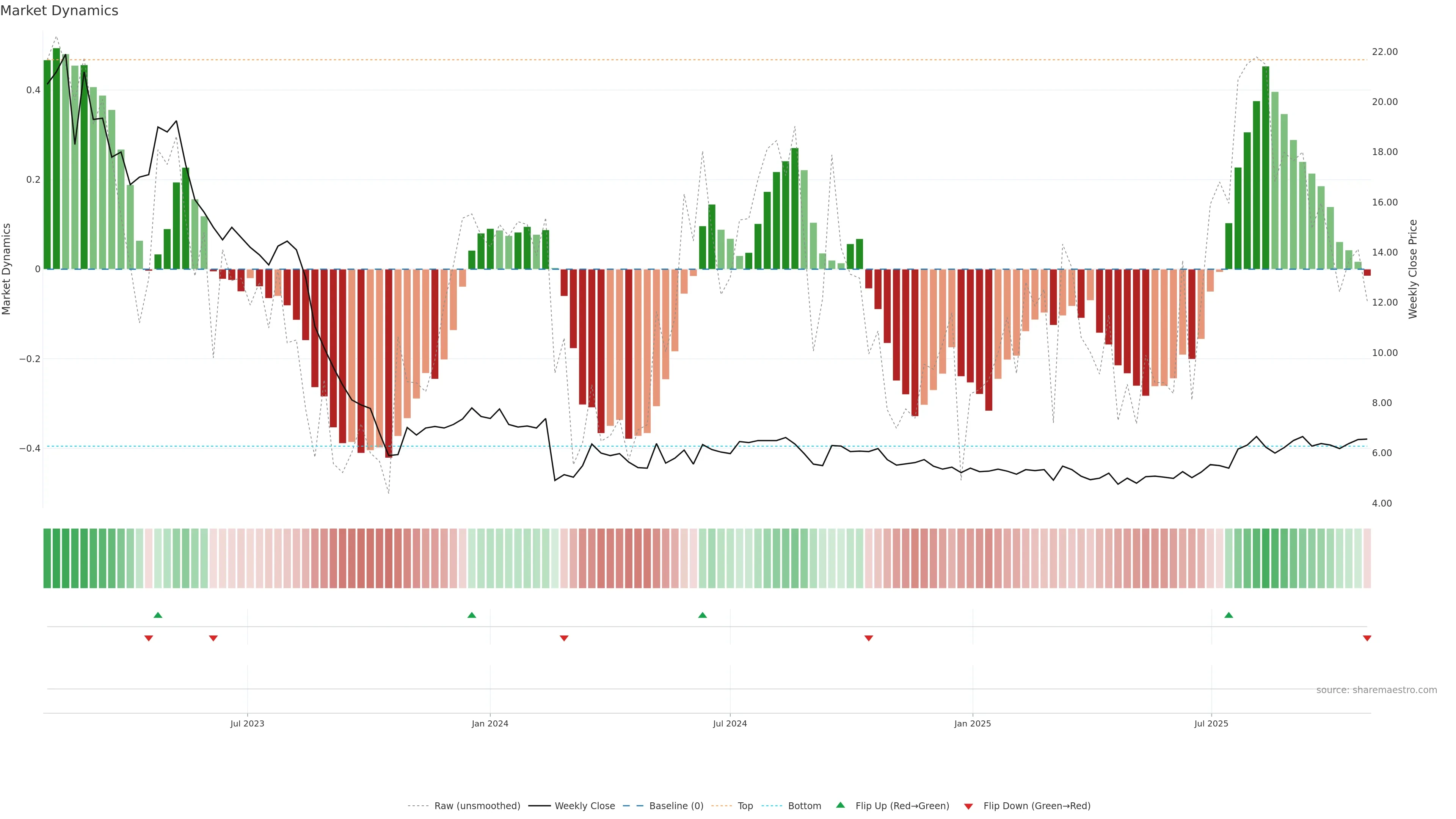The height and width of the screenshot is (819, 1456).
Task: Toggle the Bottom legend entry
Action: coord(804,806)
